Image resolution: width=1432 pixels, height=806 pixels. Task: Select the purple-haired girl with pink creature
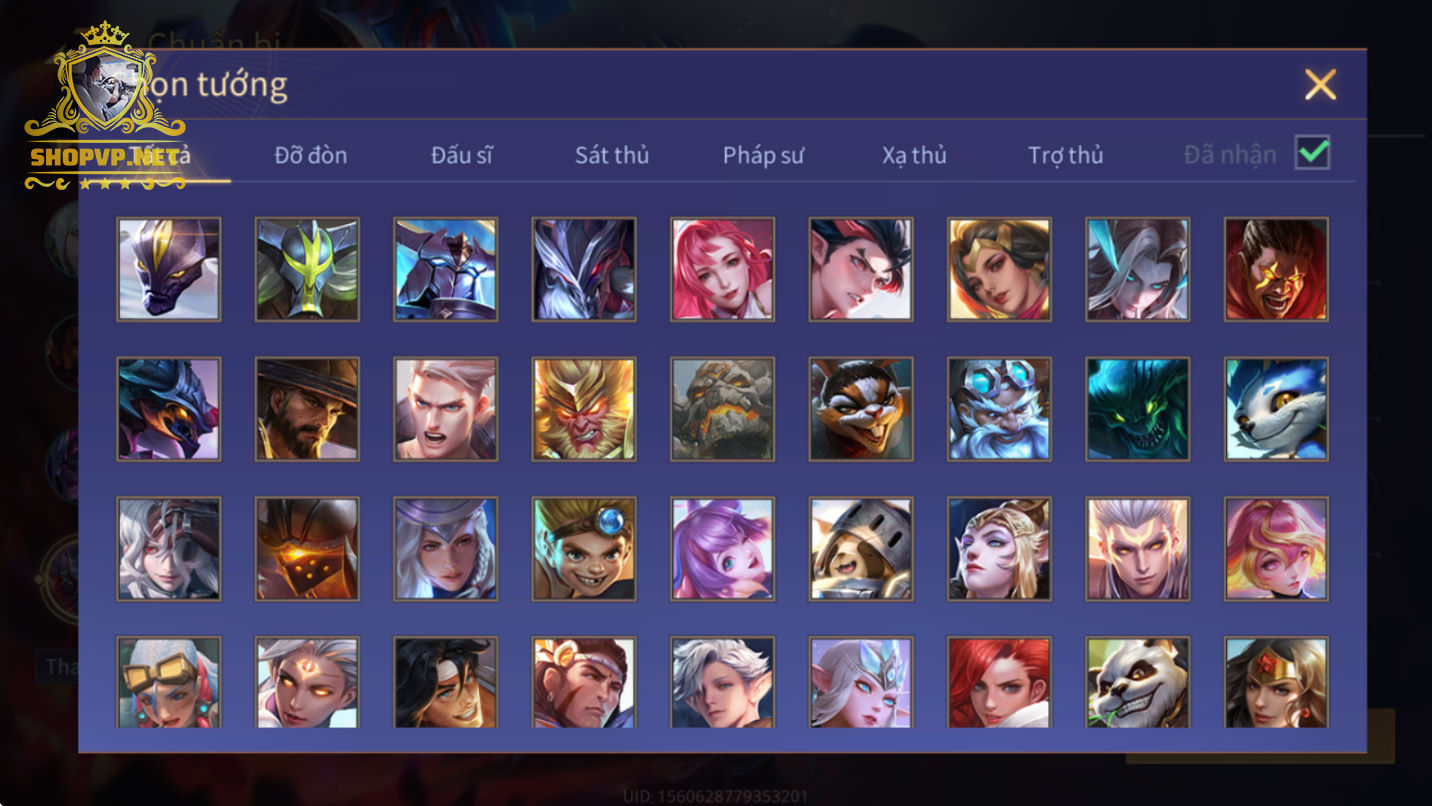coord(722,549)
